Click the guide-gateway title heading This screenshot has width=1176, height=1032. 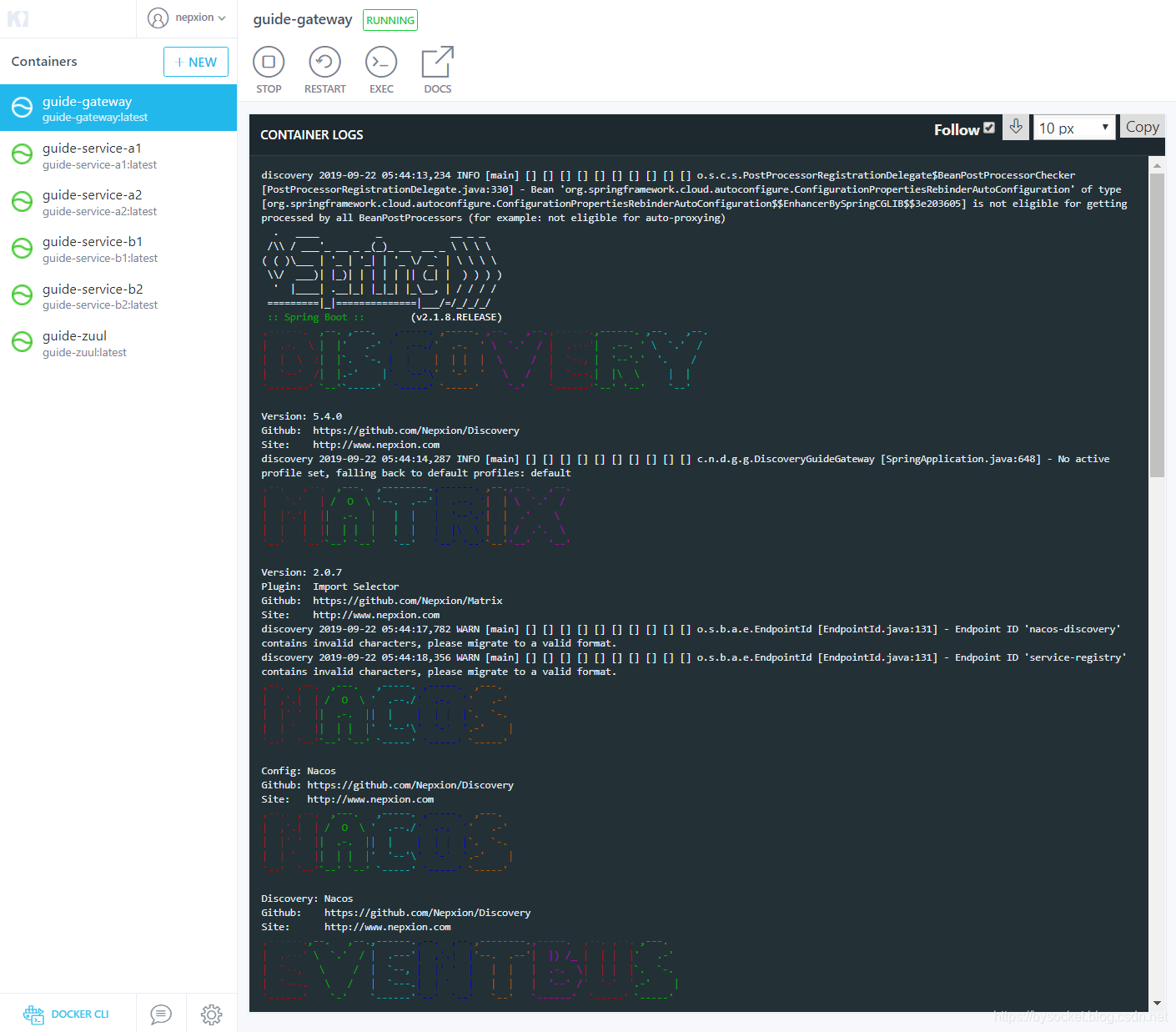point(303,19)
